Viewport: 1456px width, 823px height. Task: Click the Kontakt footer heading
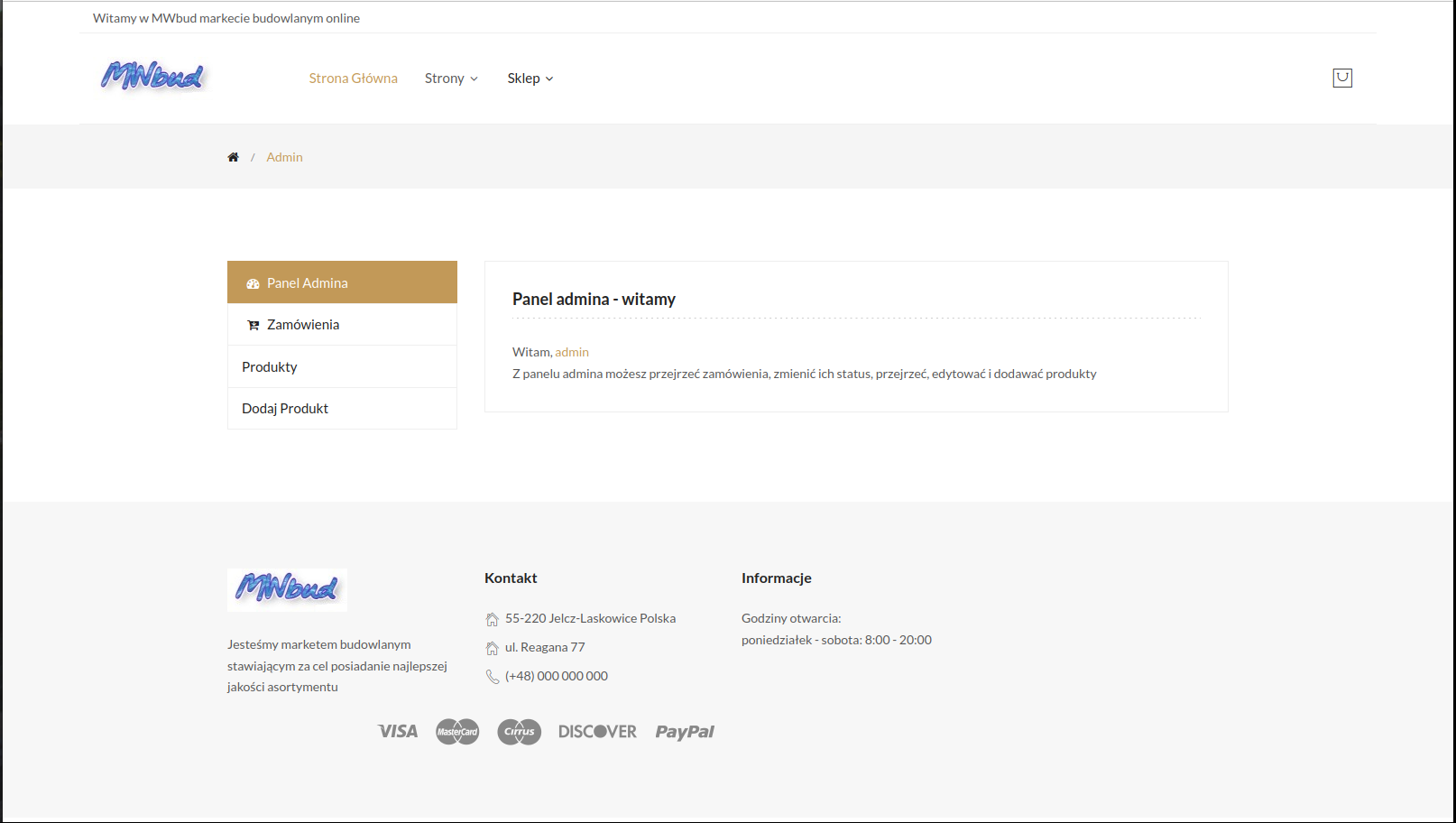pyautogui.click(x=511, y=578)
